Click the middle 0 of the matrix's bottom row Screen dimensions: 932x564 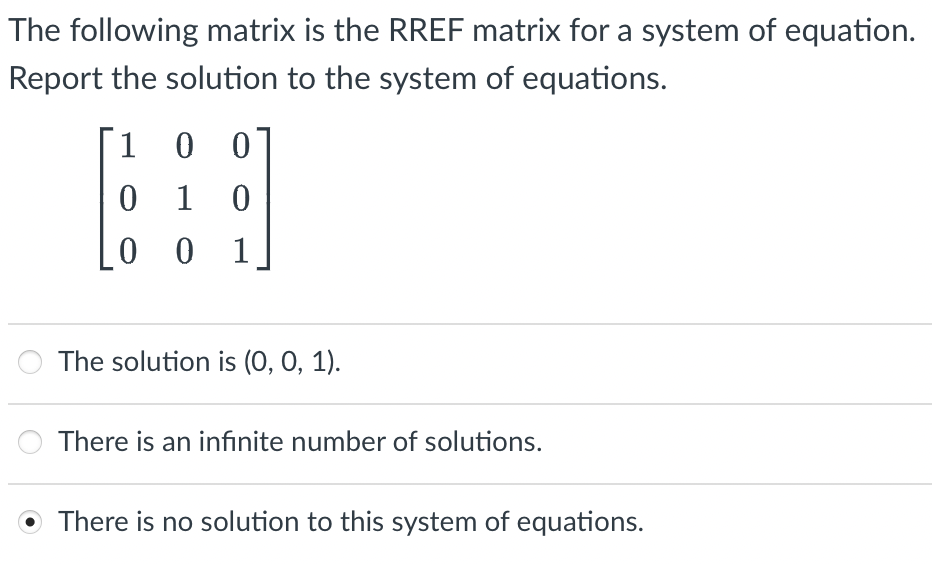pyautogui.click(x=184, y=251)
